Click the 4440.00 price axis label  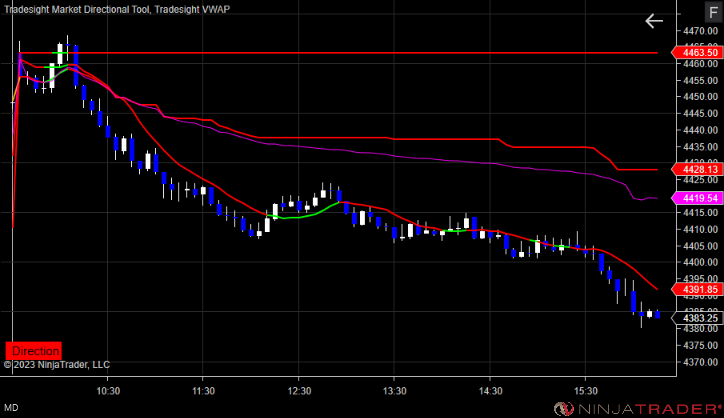click(700, 130)
